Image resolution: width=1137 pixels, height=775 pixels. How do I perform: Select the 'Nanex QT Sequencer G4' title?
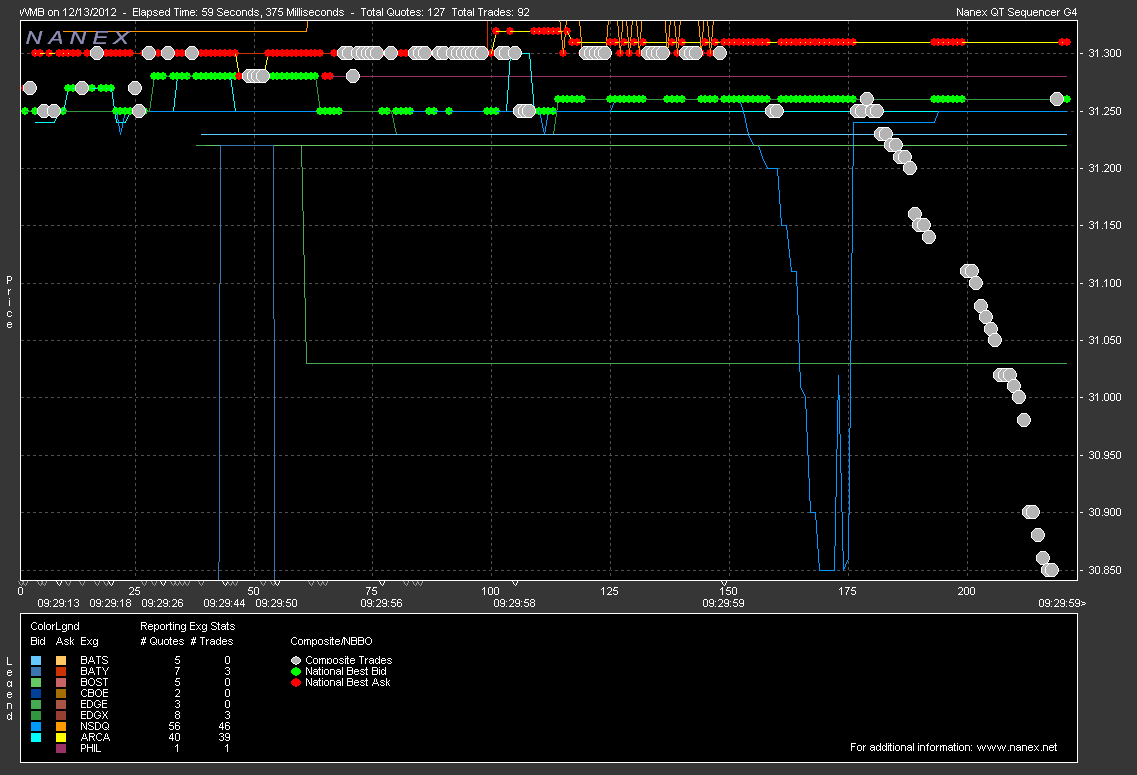click(1017, 12)
